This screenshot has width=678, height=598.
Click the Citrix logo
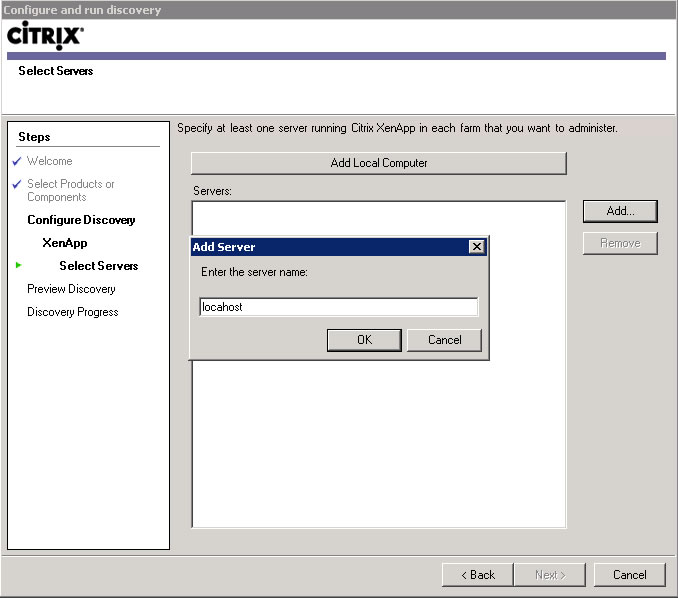45,35
